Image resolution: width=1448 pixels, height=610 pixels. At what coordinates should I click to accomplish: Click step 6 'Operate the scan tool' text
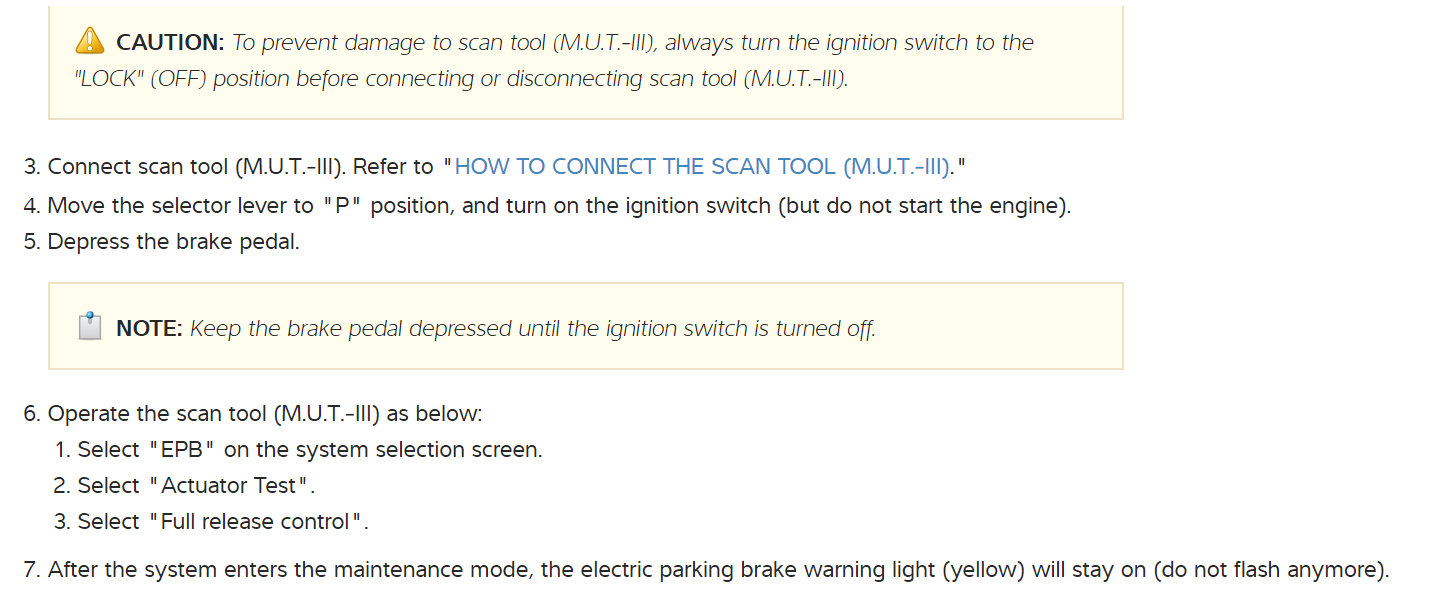264,413
